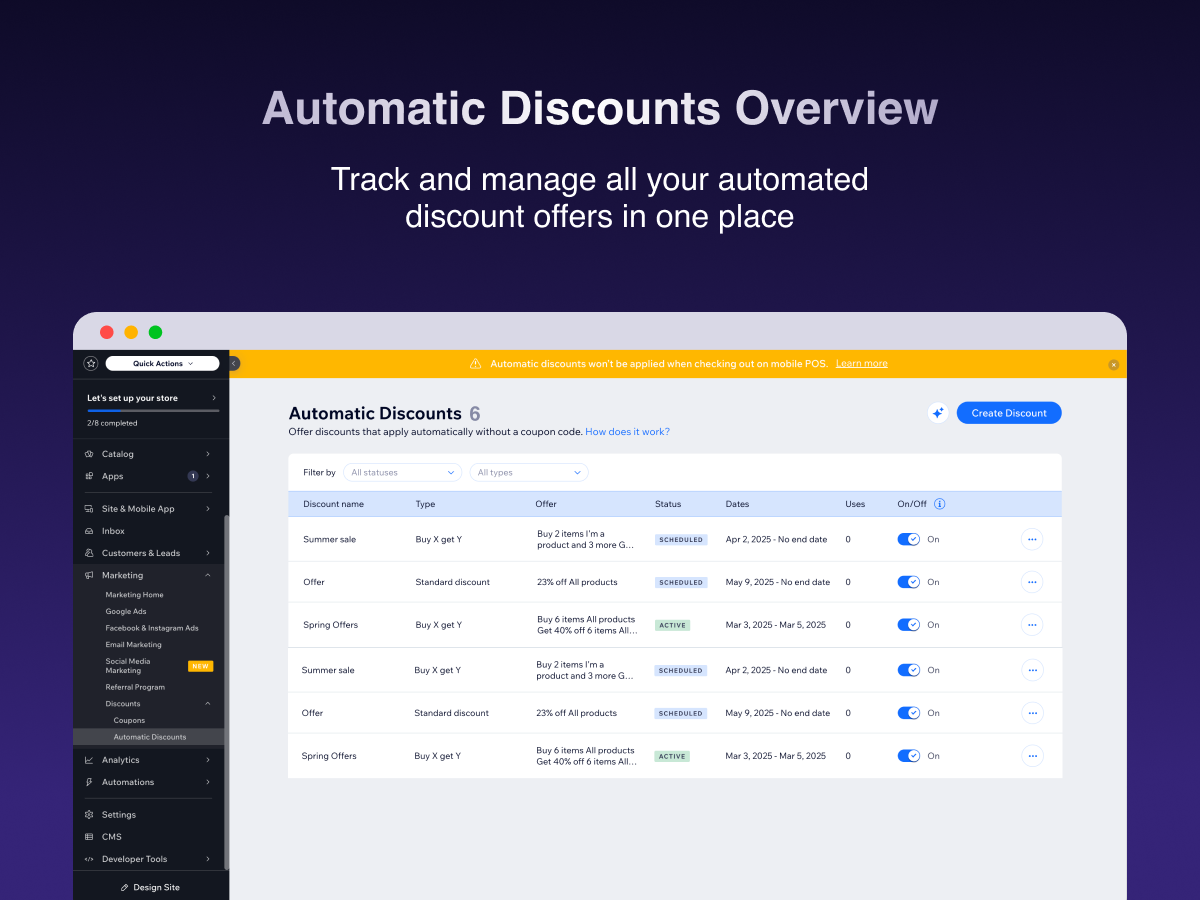Toggle off the first Spring Offers discount
The image size is (1200, 900).
click(x=908, y=625)
